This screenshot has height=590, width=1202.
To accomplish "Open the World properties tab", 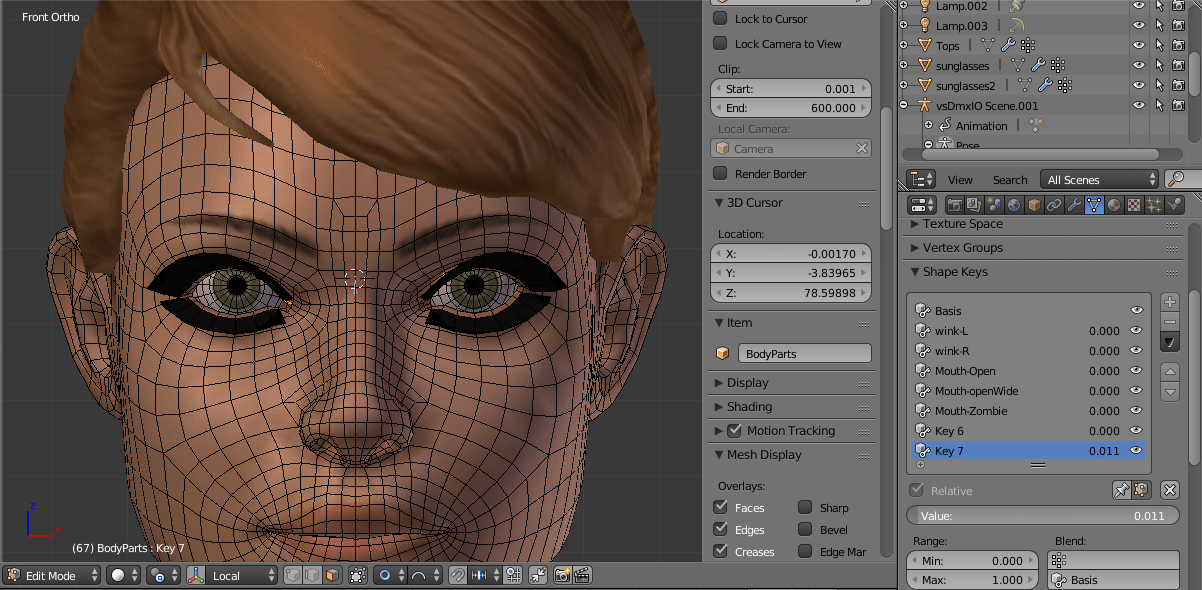I will 1015,205.
